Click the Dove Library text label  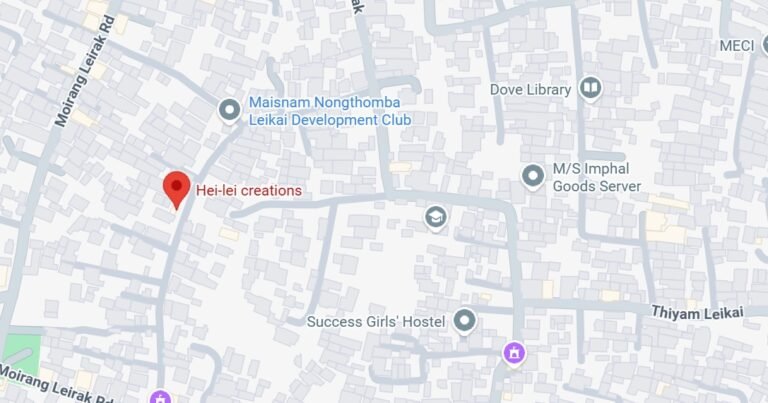tap(530, 90)
